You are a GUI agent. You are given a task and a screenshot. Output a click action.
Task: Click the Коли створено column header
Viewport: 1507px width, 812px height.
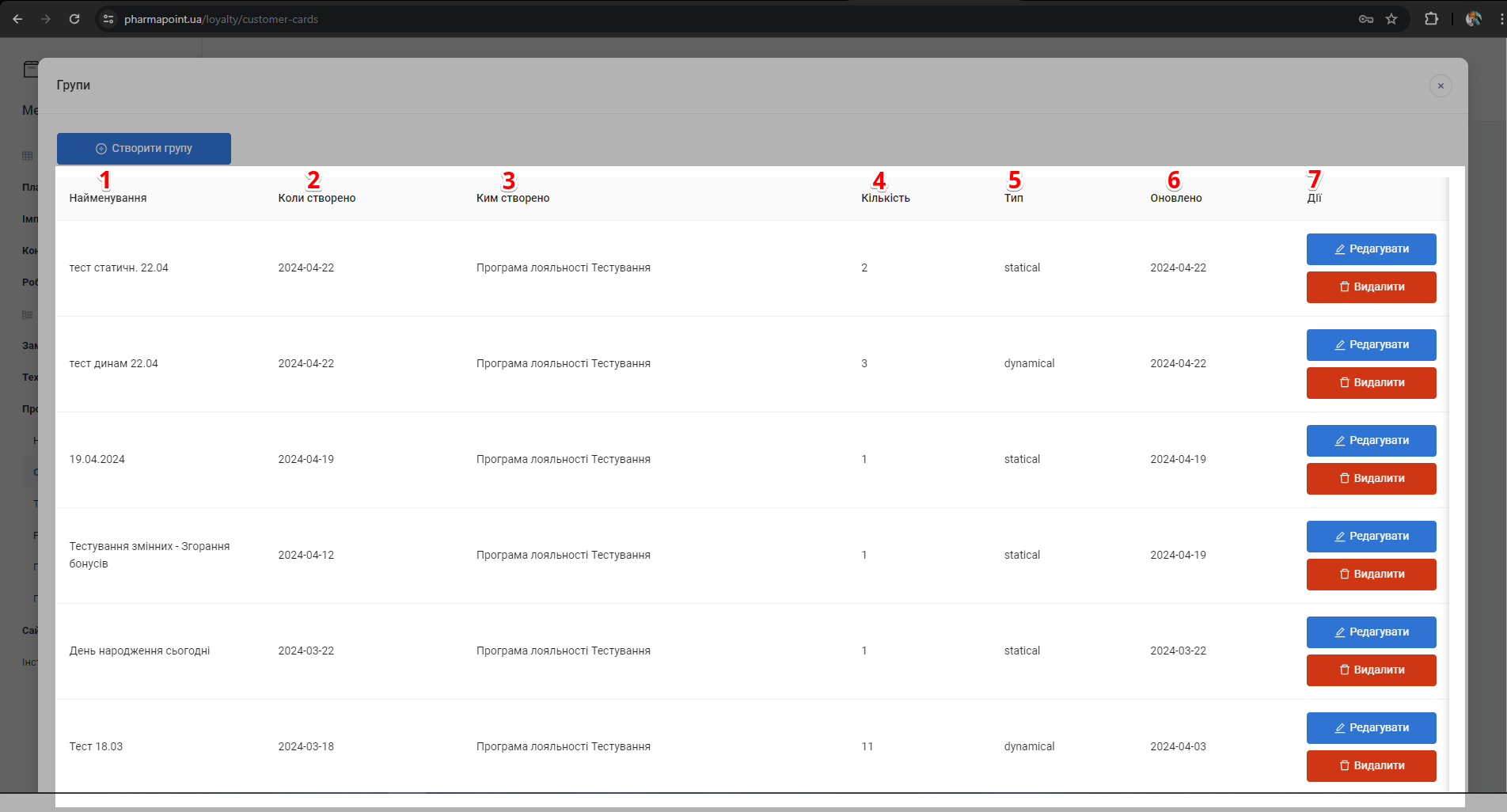317,198
